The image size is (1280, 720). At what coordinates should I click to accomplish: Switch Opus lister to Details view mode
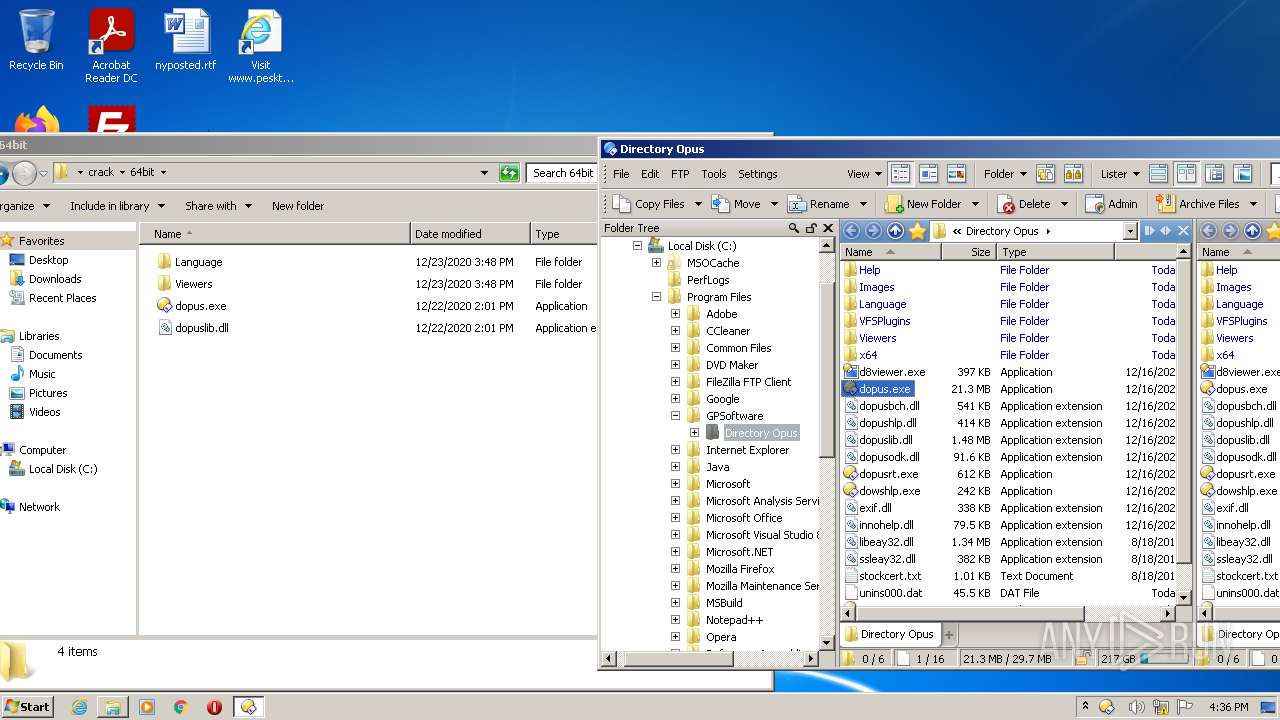click(900, 174)
